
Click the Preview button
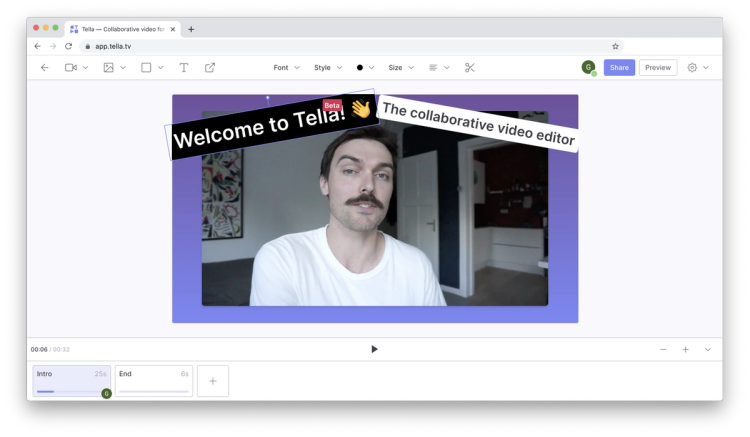coord(658,68)
